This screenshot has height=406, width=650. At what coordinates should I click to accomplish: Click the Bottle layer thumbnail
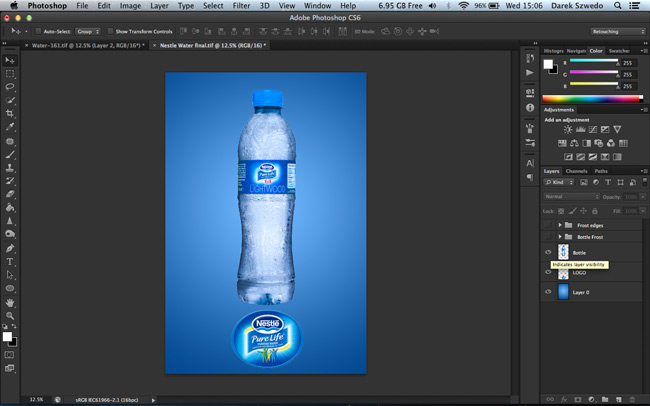[x=563, y=252]
